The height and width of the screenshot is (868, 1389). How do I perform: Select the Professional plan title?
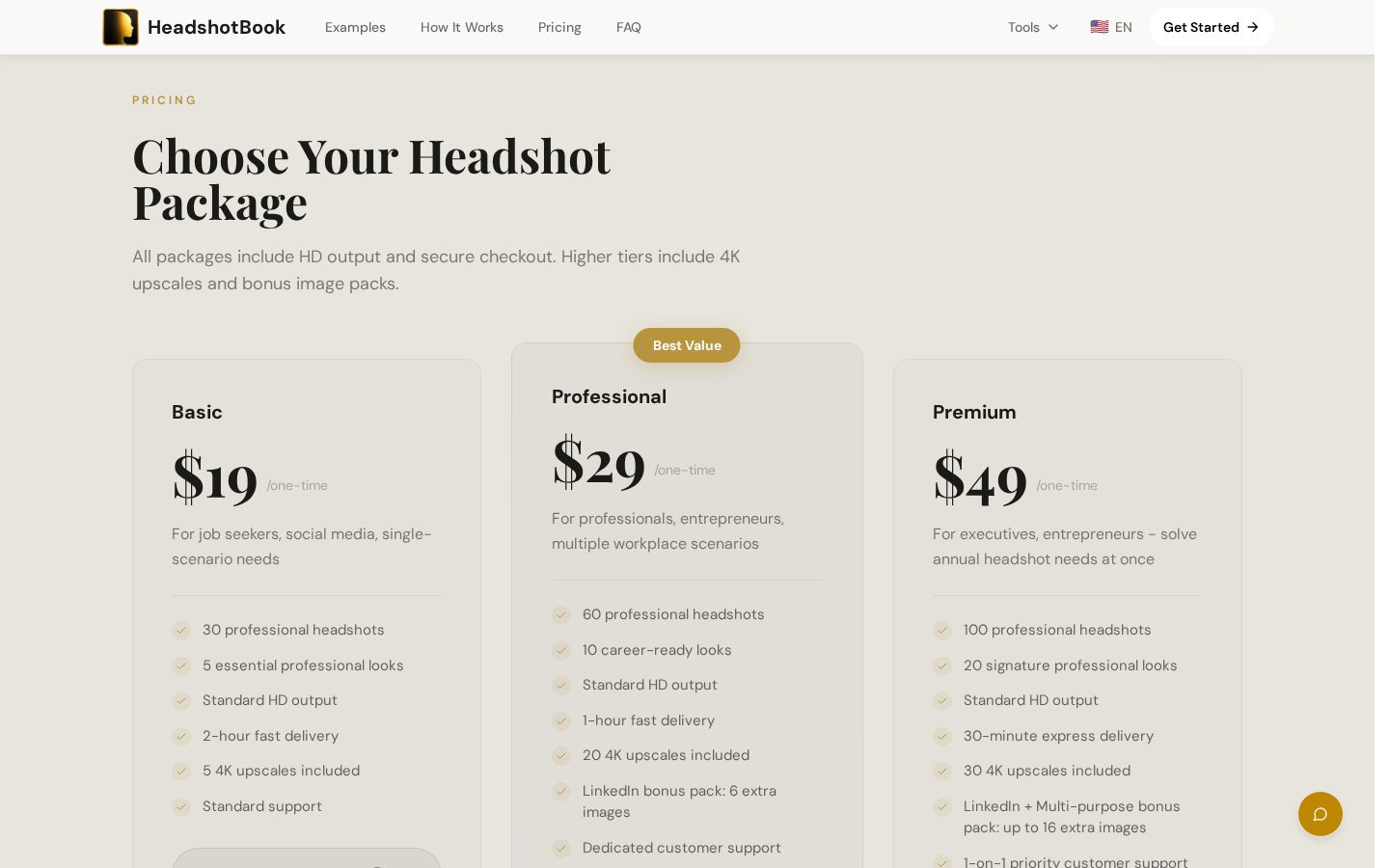point(609,396)
